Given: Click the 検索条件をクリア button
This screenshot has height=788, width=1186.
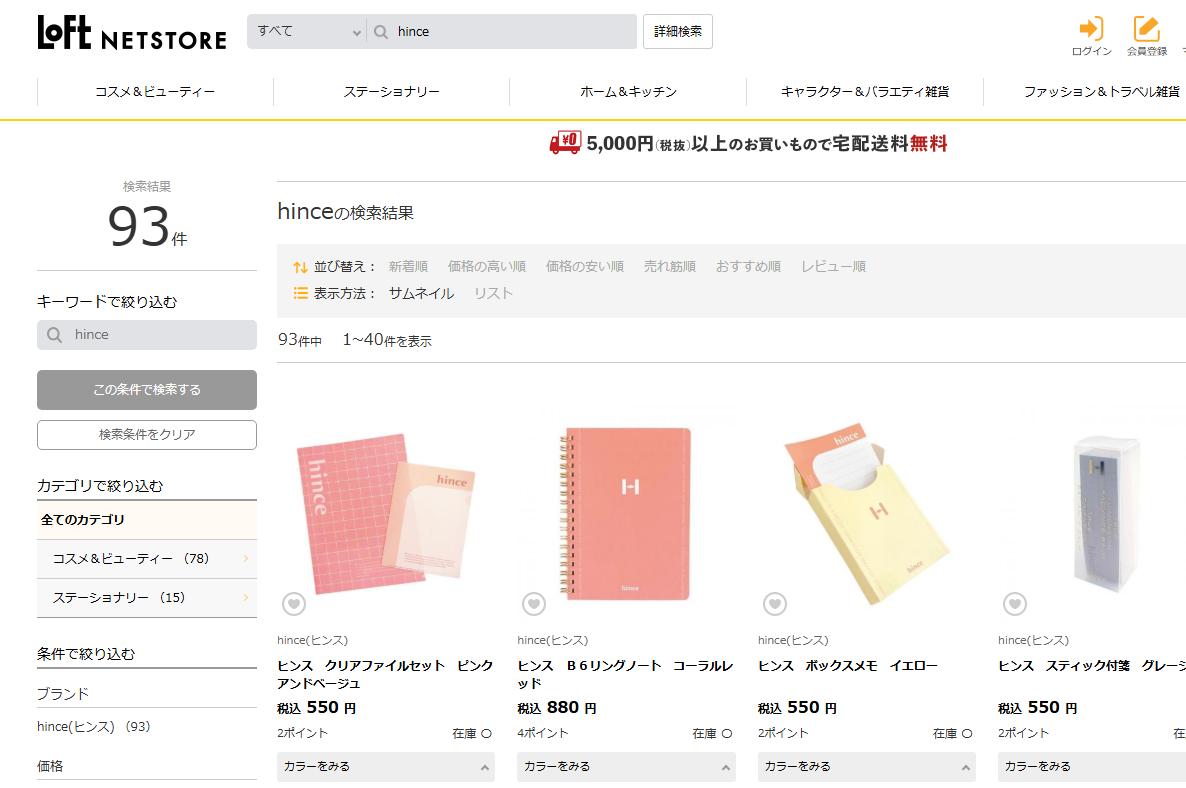Looking at the screenshot, I should 147,435.
